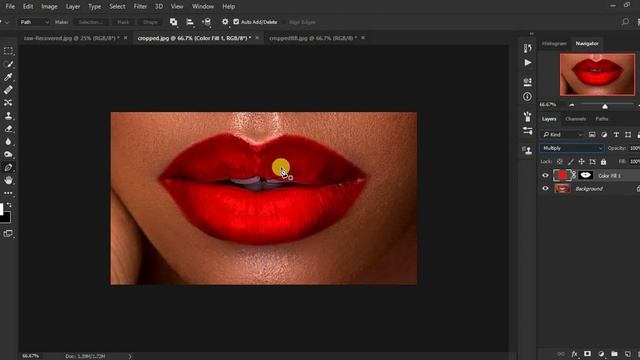Select the Ruler measure tool
640x360 pixels.
8,90
